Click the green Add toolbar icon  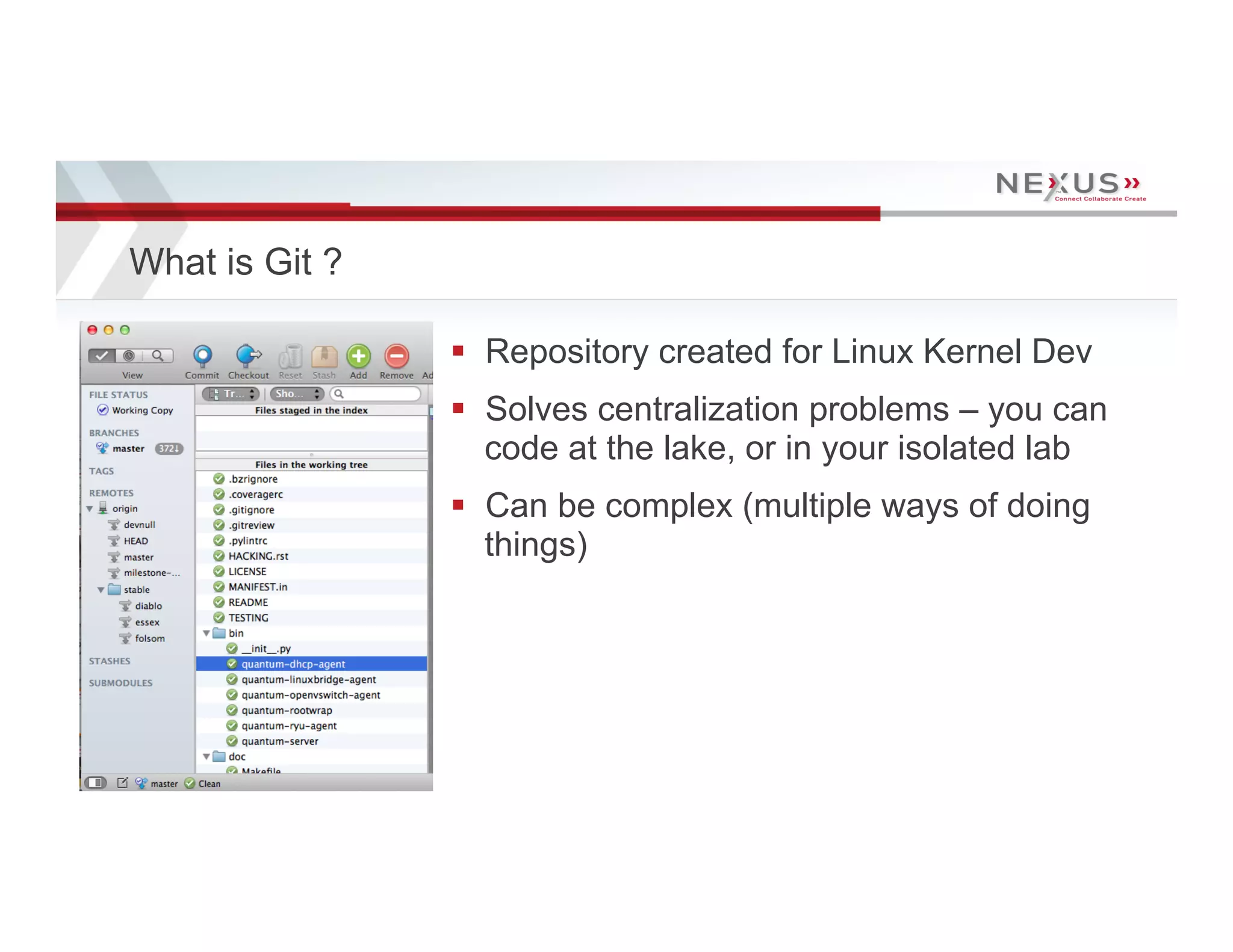click(x=359, y=356)
